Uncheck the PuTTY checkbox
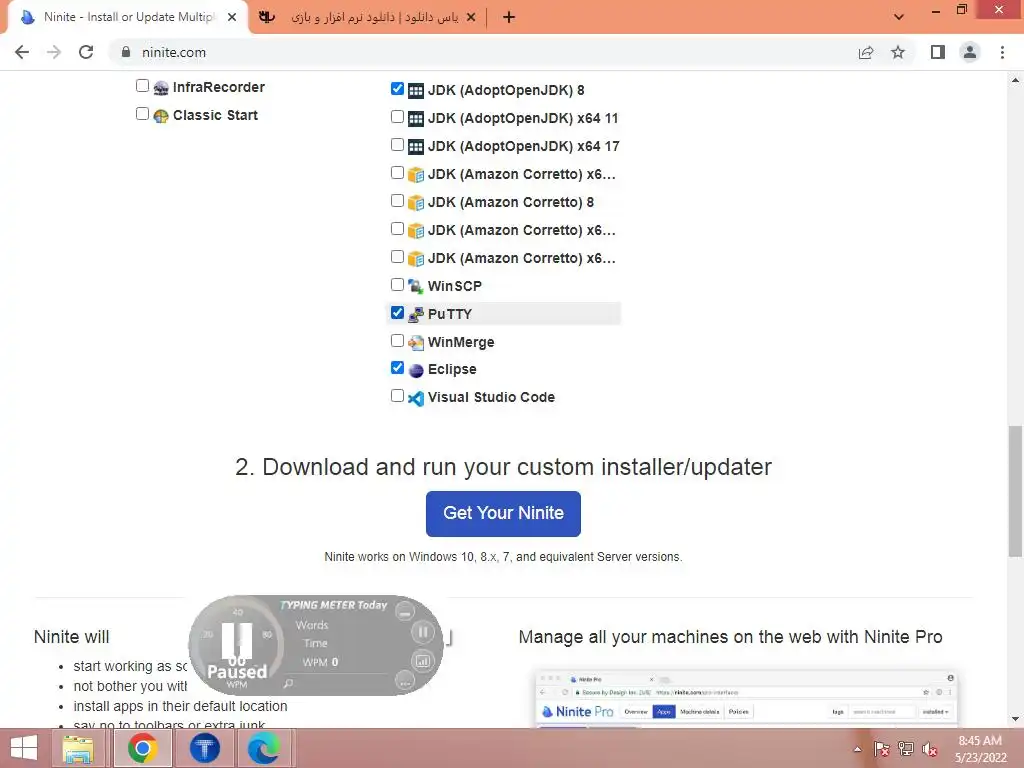1024x768 pixels. (397, 313)
